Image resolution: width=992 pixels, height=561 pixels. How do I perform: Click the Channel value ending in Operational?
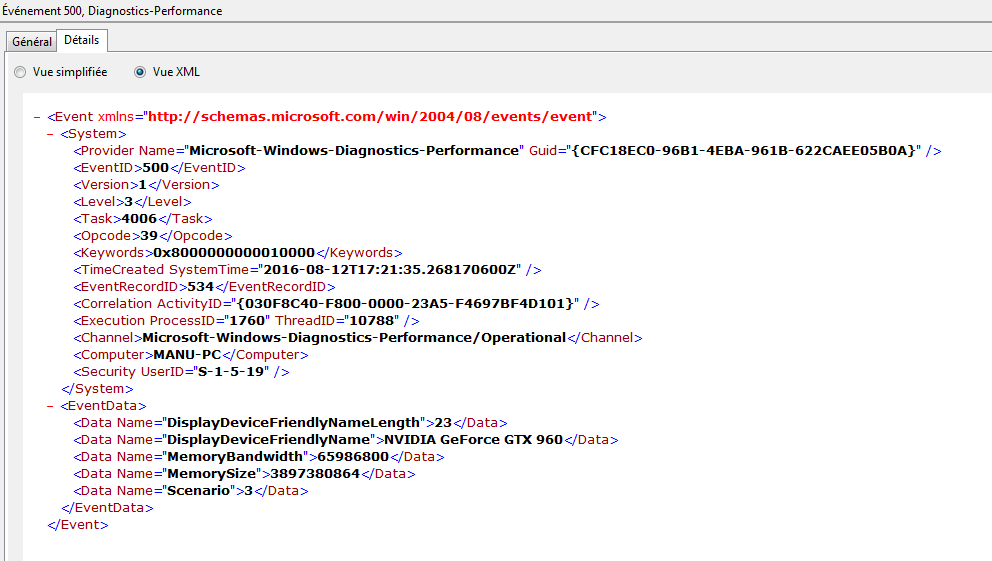[354, 338]
